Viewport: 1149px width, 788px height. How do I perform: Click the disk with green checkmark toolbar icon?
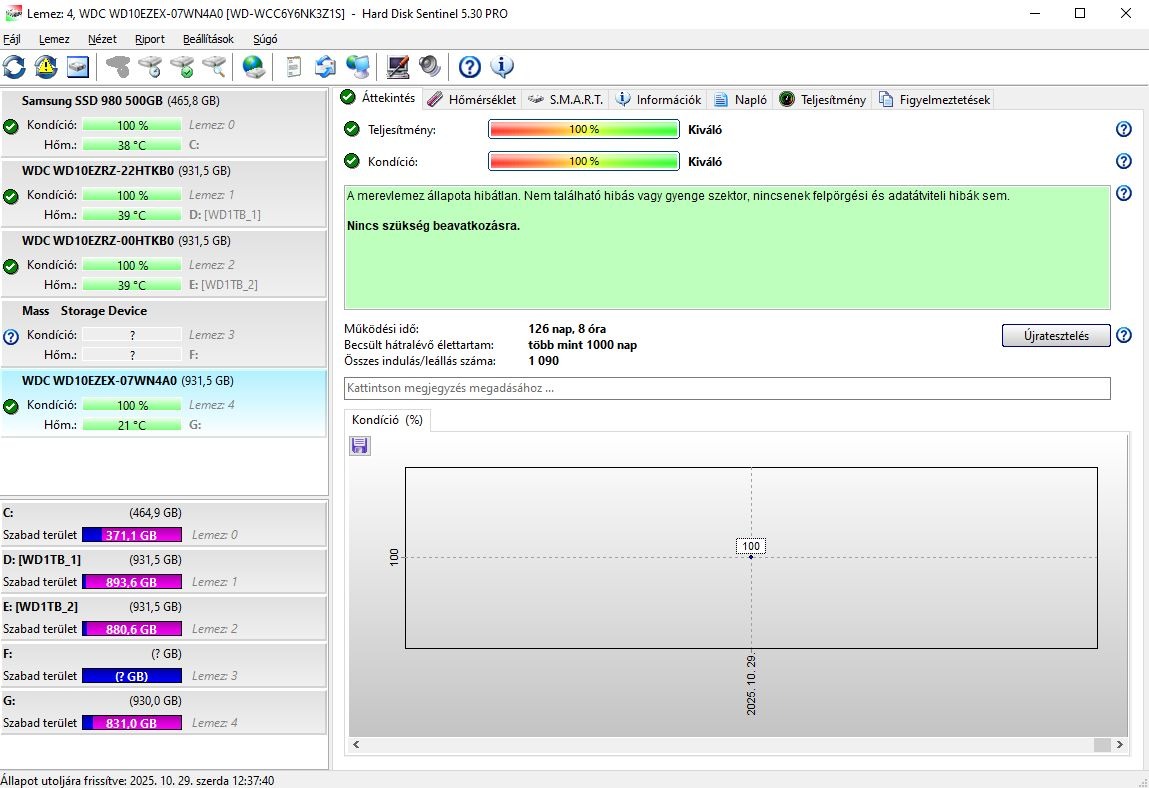click(x=182, y=67)
